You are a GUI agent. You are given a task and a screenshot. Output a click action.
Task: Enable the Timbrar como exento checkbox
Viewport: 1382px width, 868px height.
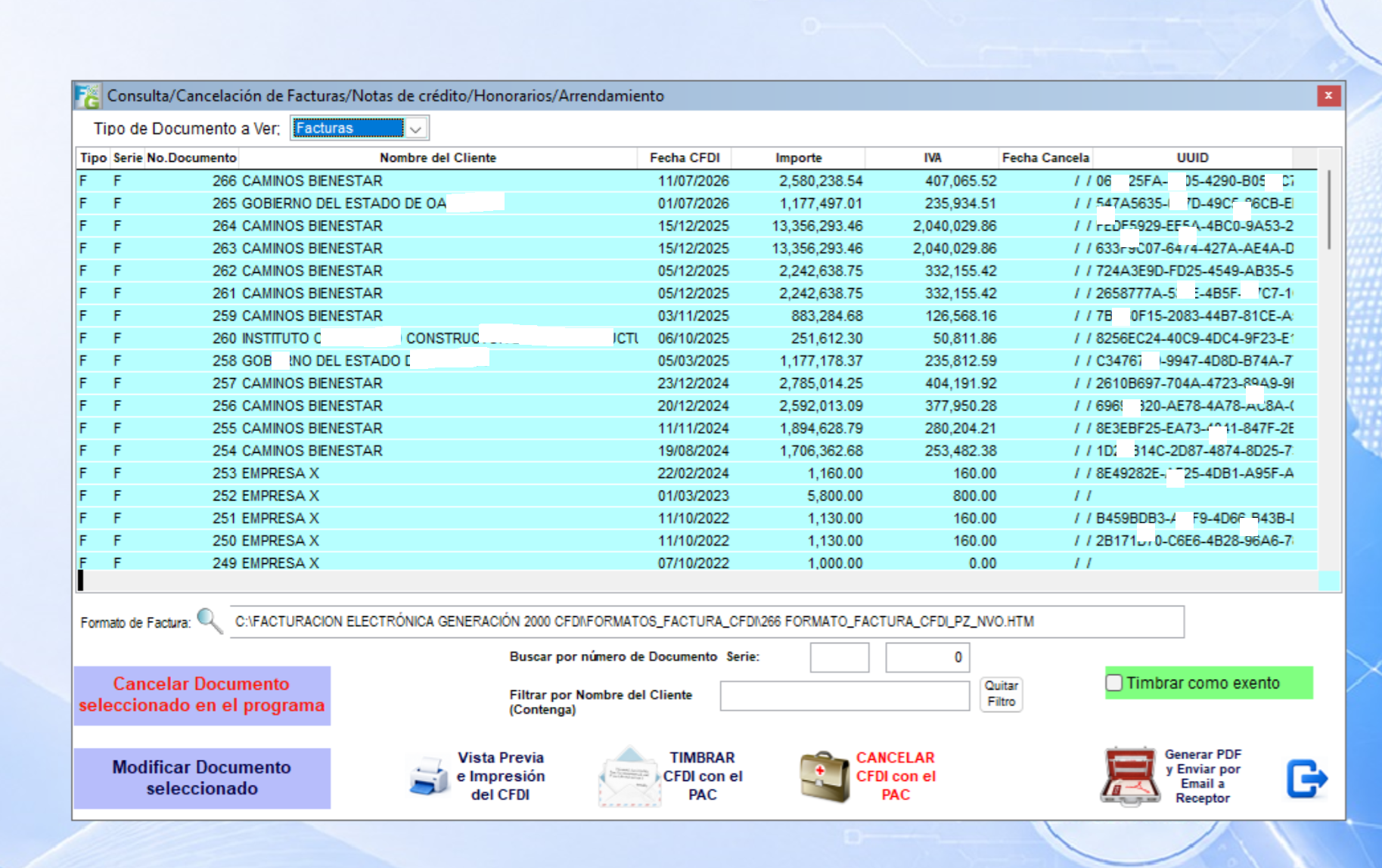click(x=1114, y=683)
